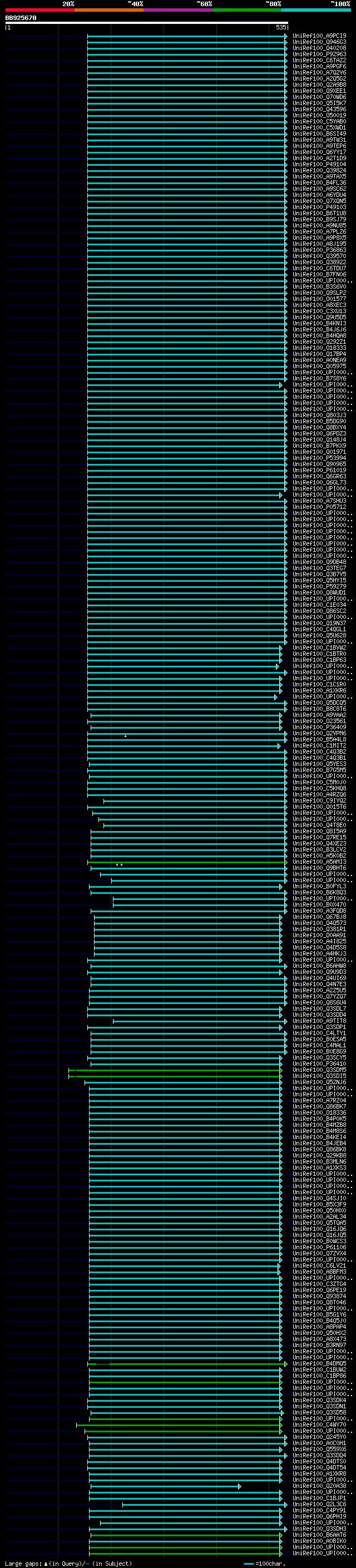This screenshot has height=1568, width=356.
Task: Open the UniRef100_A9TW31 label
Action: [x=319, y=140]
